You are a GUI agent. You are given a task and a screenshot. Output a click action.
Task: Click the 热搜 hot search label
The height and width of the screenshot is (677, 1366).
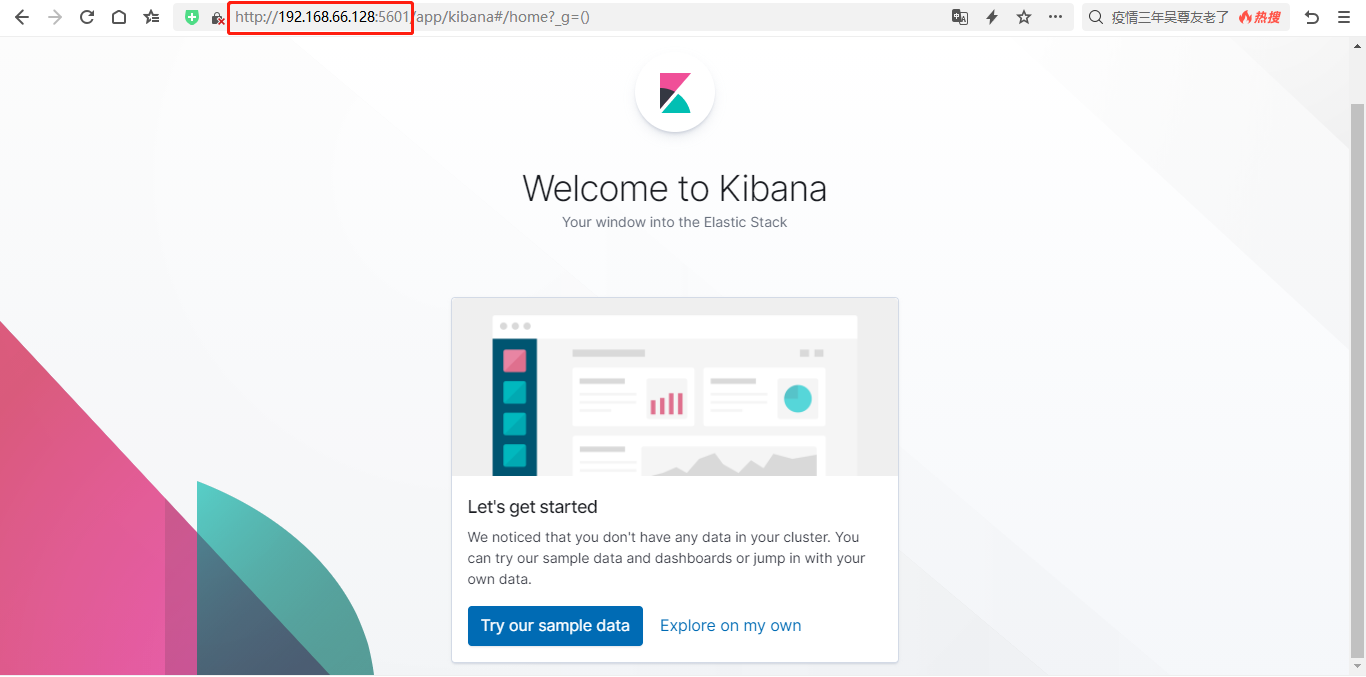1259,17
